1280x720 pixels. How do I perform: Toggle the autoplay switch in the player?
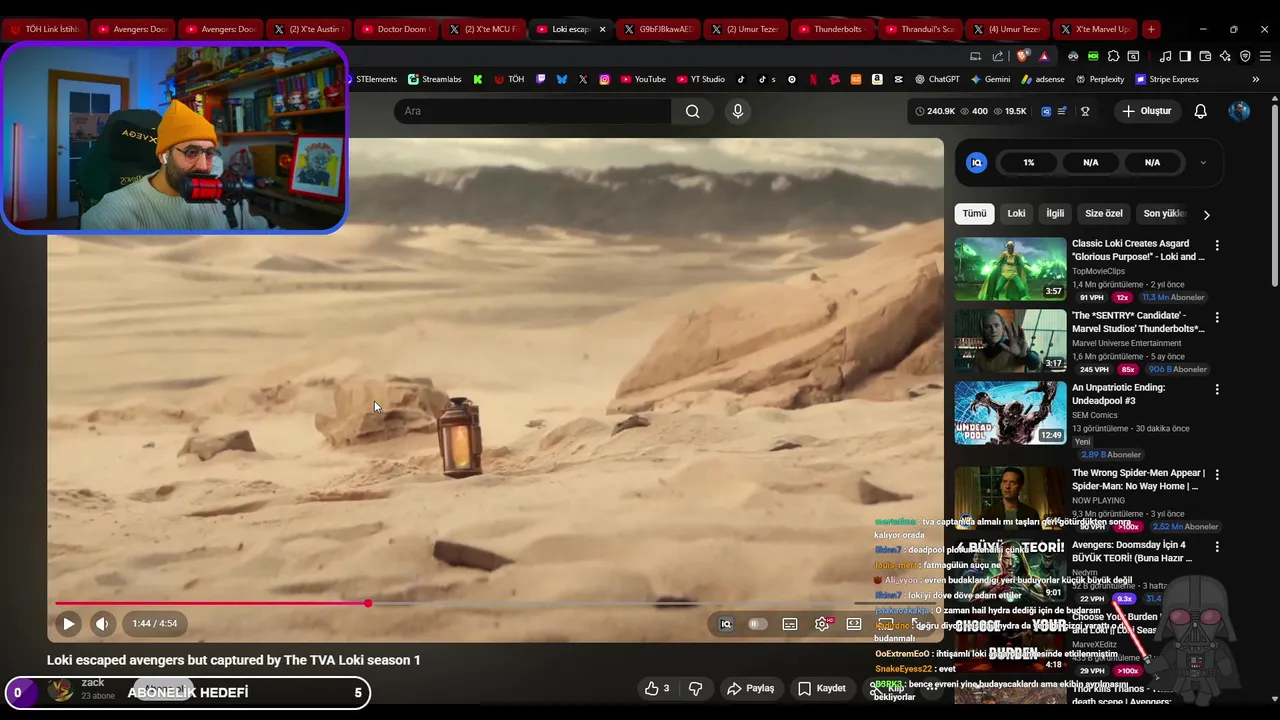click(758, 624)
